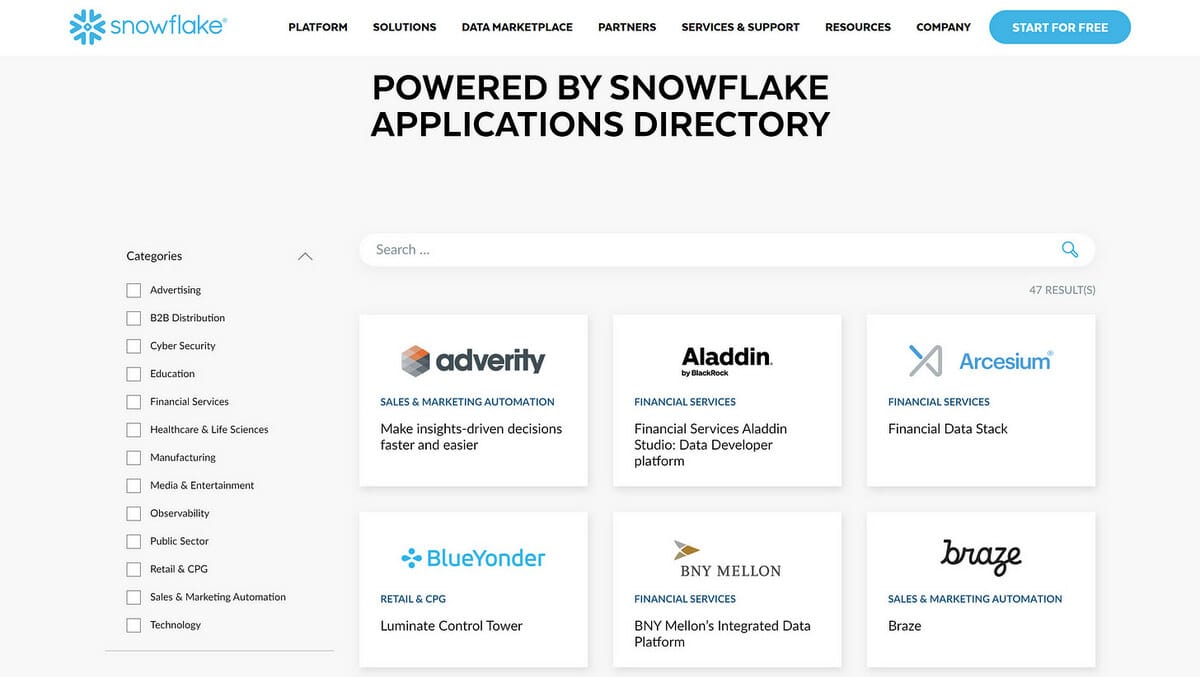Image resolution: width=1200 pixels, height=677 pixels.
Task: Click the Financial Services tag under Arcesium
Action: pyautogui.click(x=939, y=402)
